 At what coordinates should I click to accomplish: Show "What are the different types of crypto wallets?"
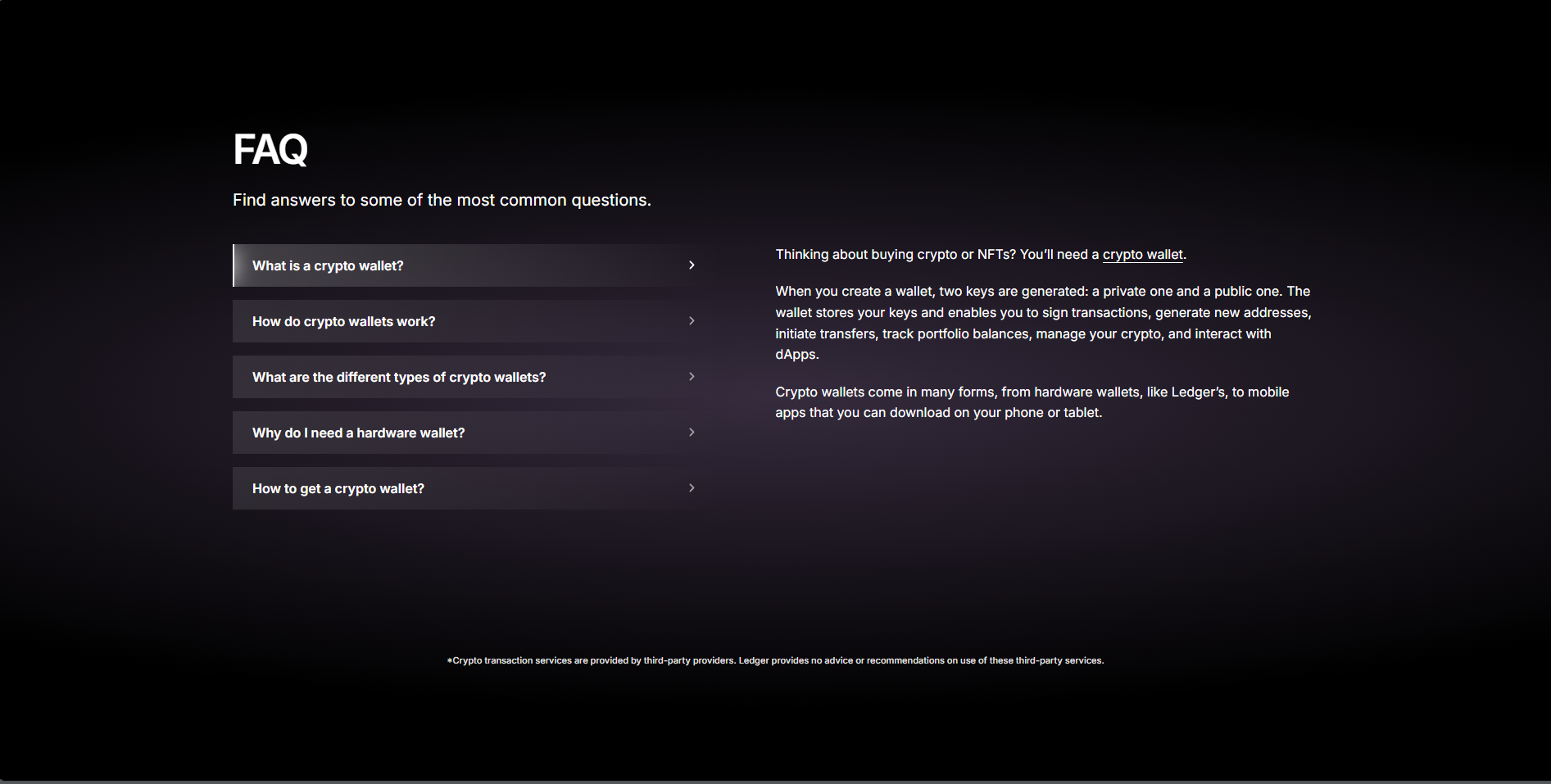[398, 378]
